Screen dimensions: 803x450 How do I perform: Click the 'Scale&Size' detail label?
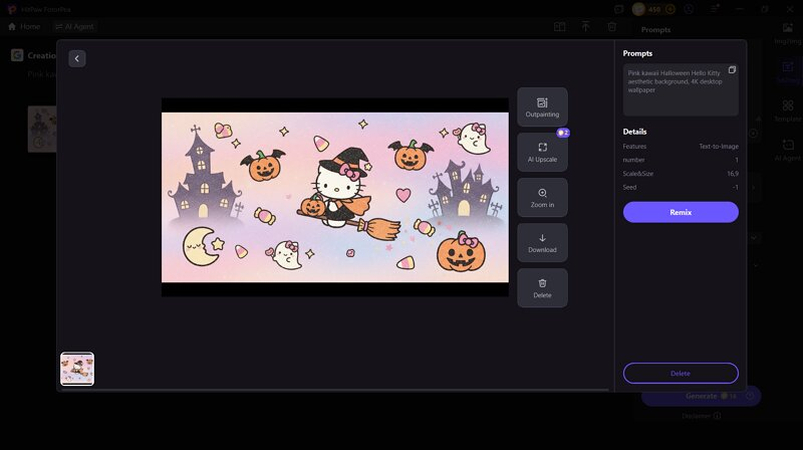(638, 174)
